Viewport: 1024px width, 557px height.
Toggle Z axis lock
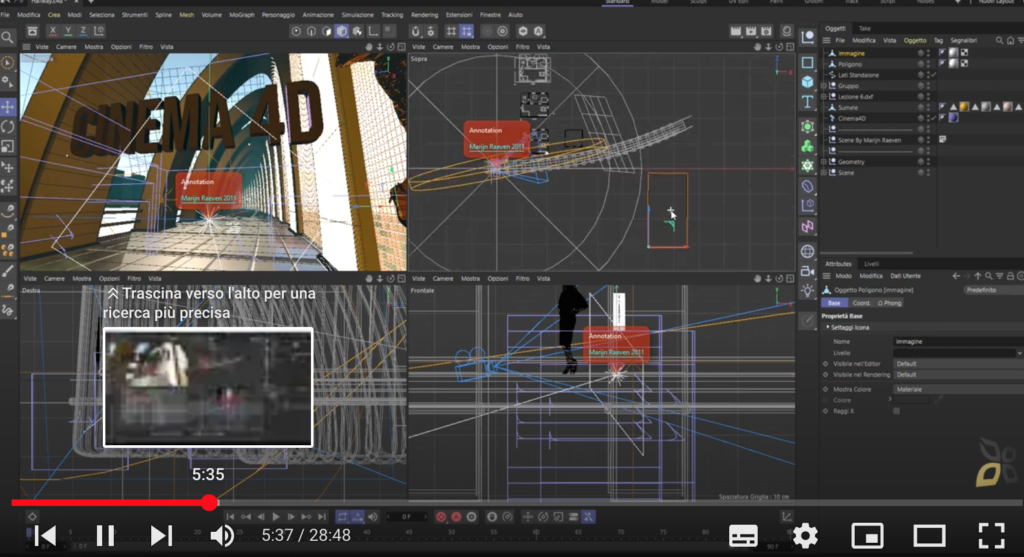(x=83, y=31)
